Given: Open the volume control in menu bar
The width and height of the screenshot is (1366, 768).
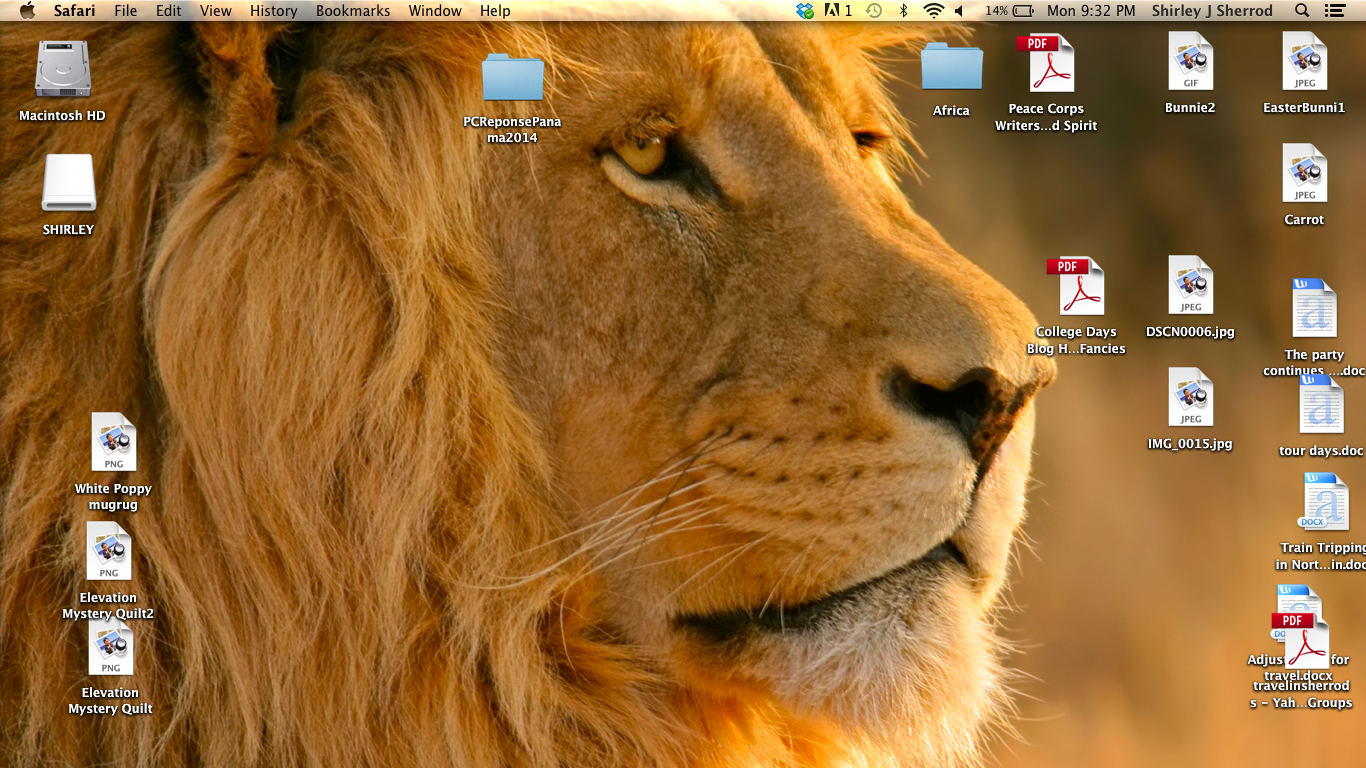Looking at the screenshot, I should (959, 11).
